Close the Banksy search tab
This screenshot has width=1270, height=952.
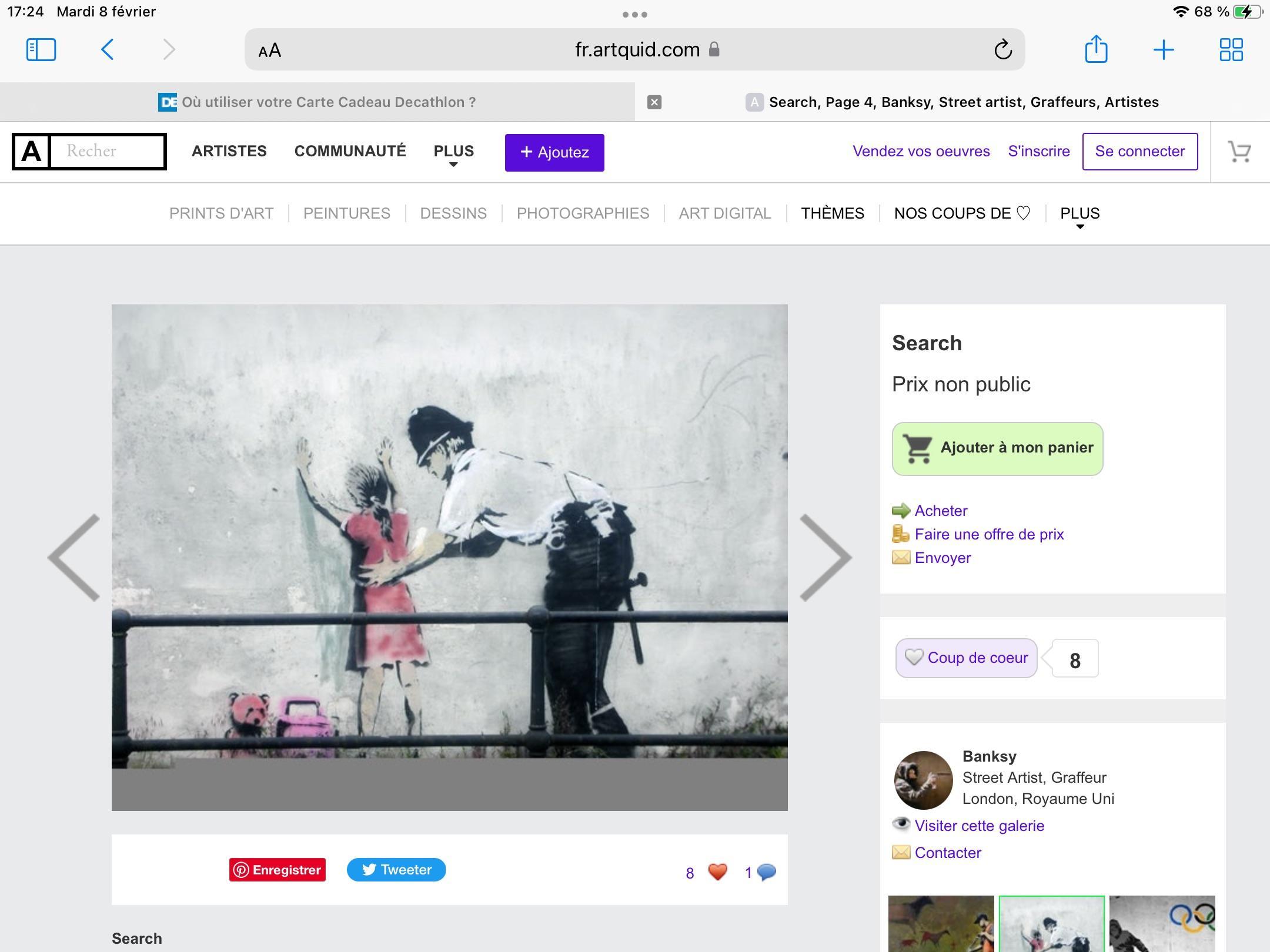click(x=654, y=102)
